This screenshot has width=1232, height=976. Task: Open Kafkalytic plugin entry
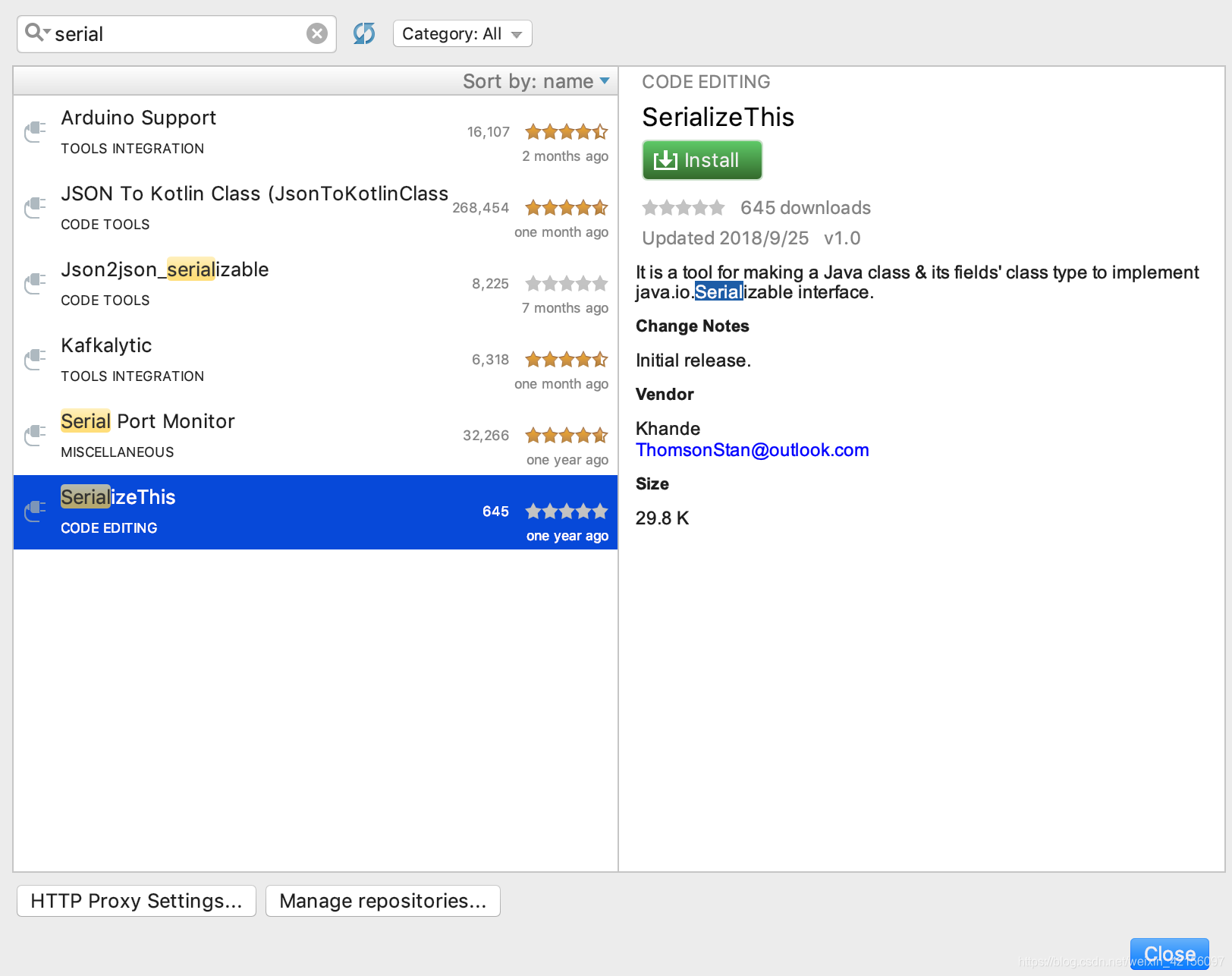click(316, 361)
